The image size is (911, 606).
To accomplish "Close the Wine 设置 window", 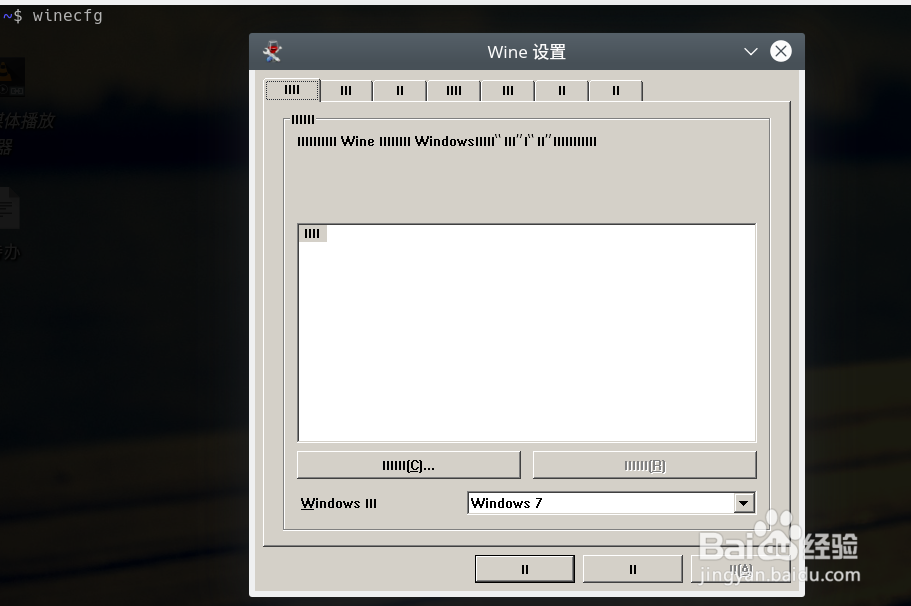I will (781, 51).
